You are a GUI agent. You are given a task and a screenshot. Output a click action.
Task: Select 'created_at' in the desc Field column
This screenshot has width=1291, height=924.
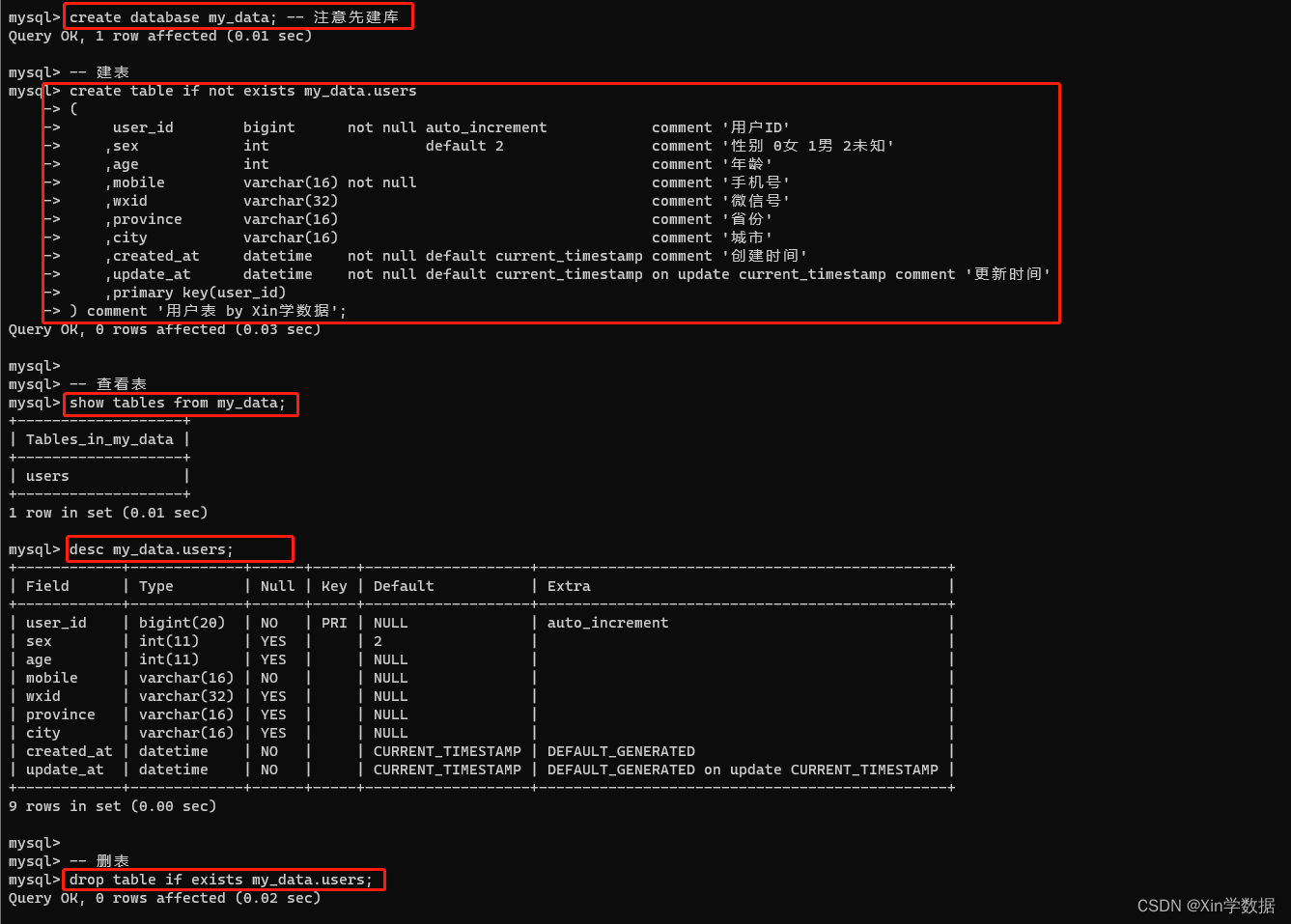[70, 751]
